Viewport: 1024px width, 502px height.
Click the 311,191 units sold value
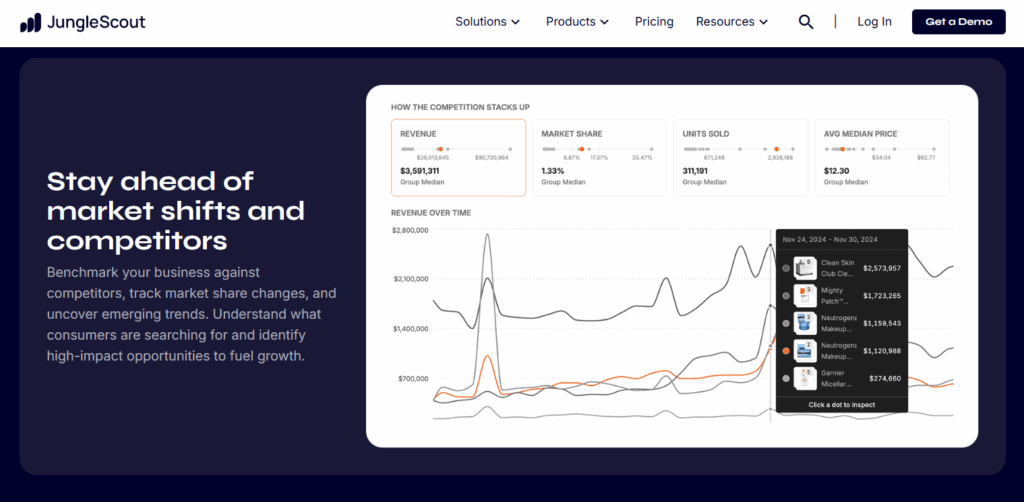[697, 171]
